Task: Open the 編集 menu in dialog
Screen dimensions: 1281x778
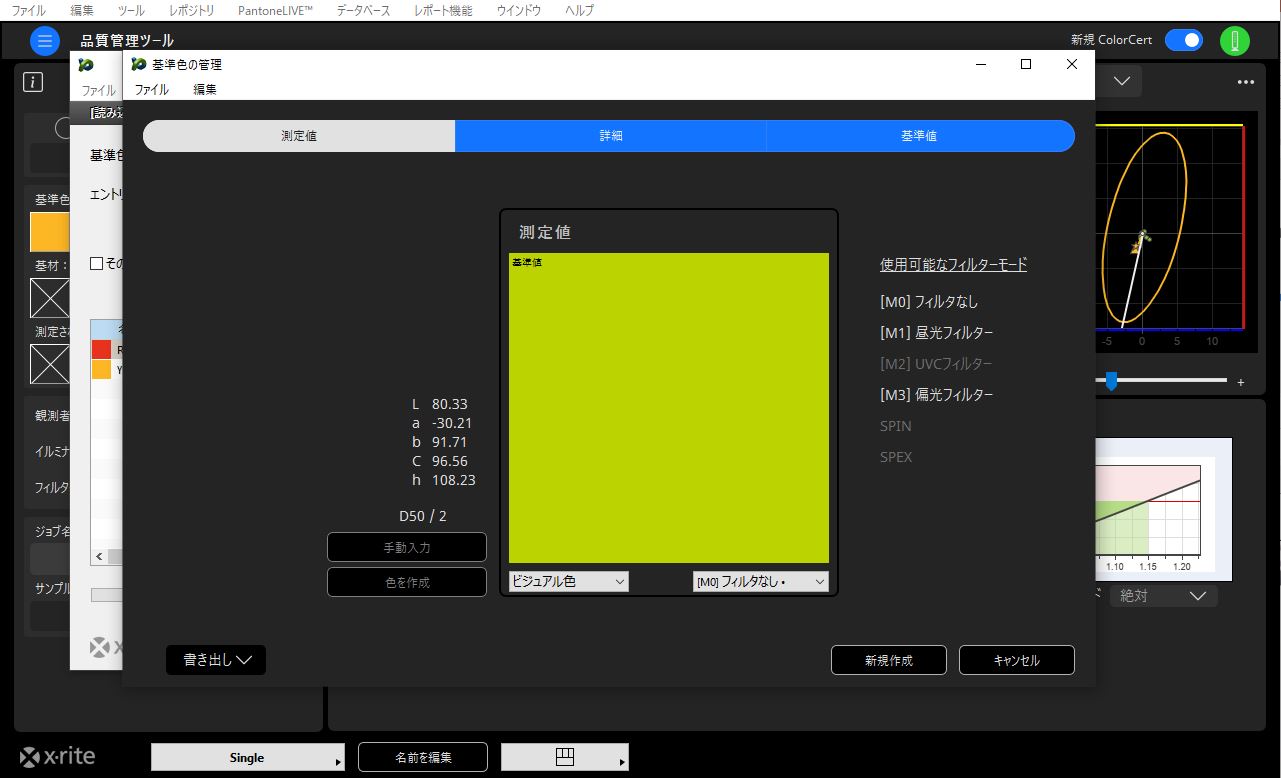Action: pyautogui.click(x=204, y=89)
